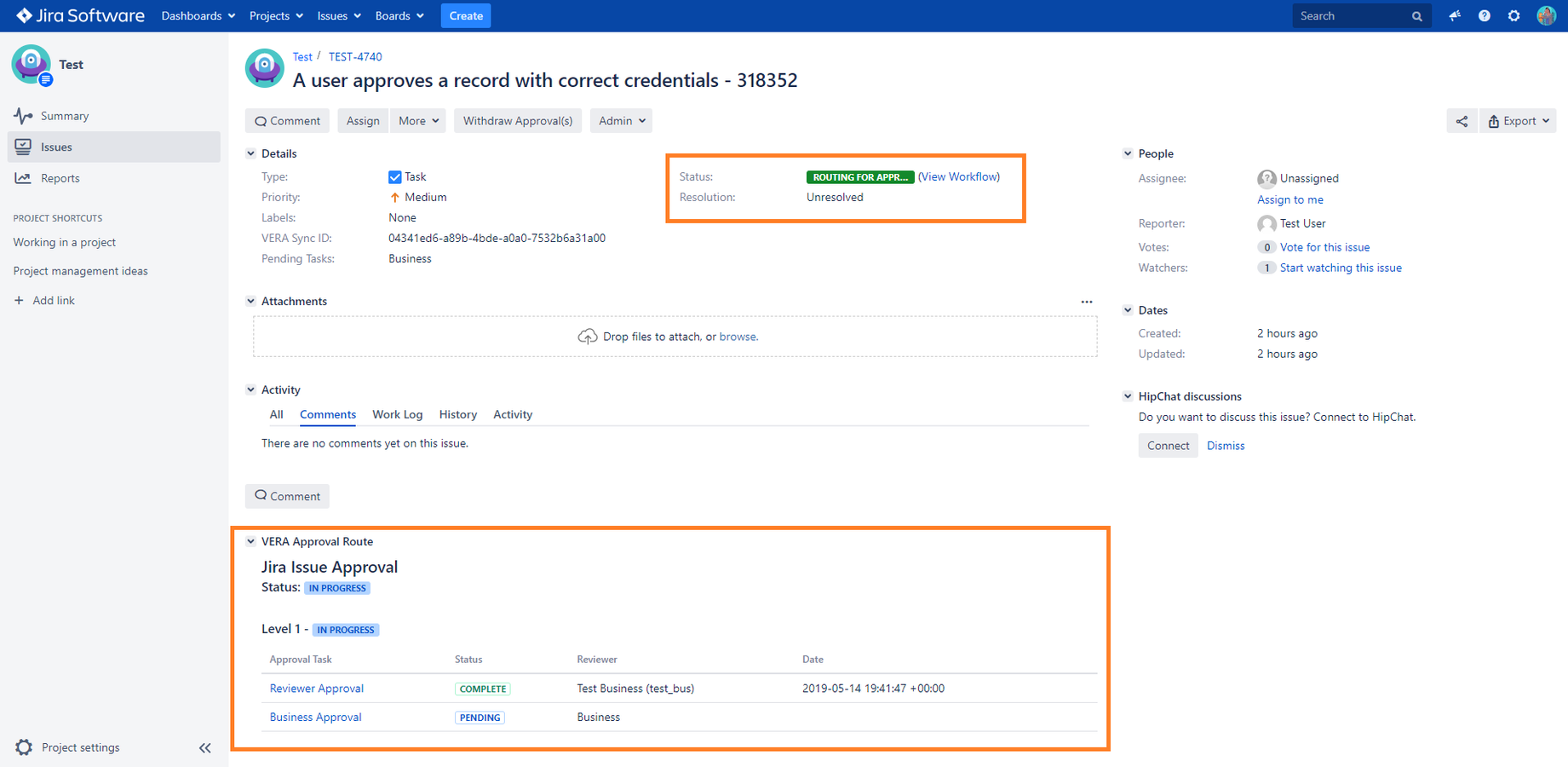The height and width of the screenshot is (767, 1568).
Task: Click the Task type checkbox icon
Action: (394, 177)
